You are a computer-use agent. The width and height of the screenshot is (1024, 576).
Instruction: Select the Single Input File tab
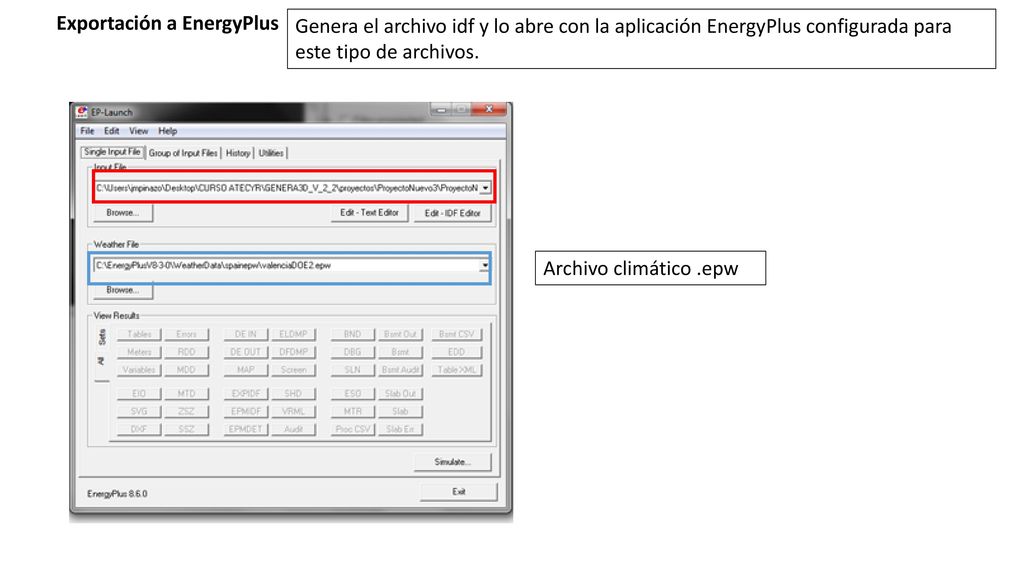tap(112, 152)
